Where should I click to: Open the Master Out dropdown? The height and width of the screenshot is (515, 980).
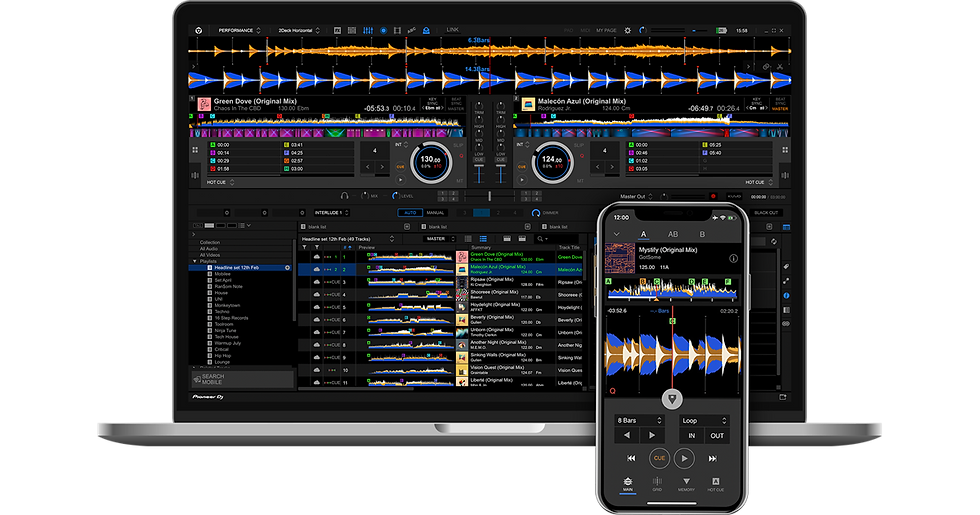[x=636, y=196]
